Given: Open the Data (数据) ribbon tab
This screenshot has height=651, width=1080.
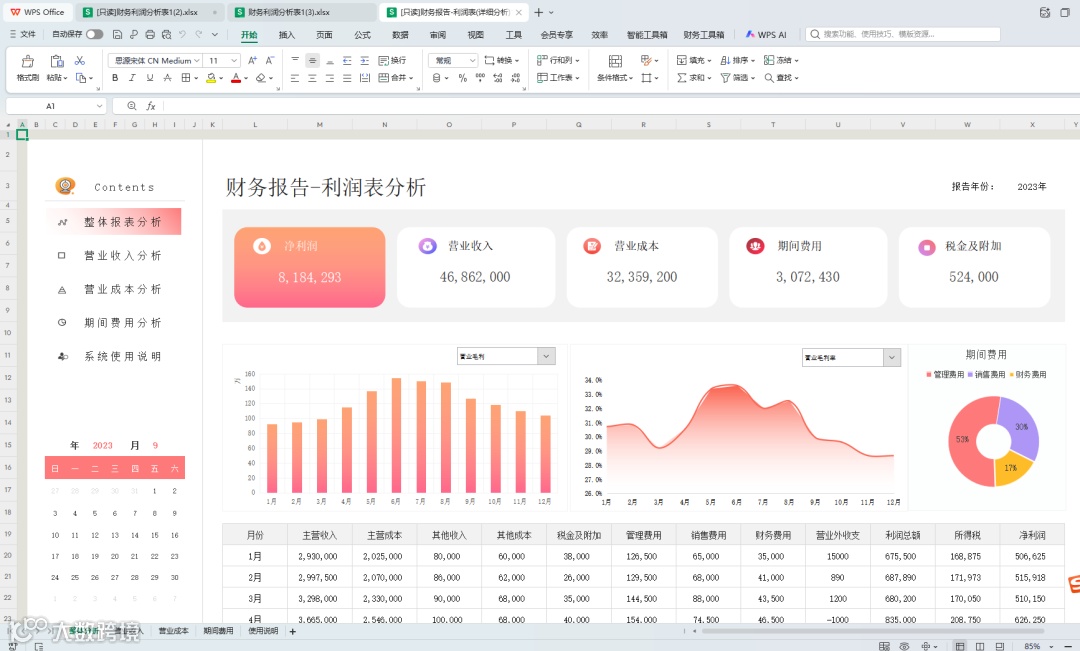Looking at the screenshot, I should (400, 34).
